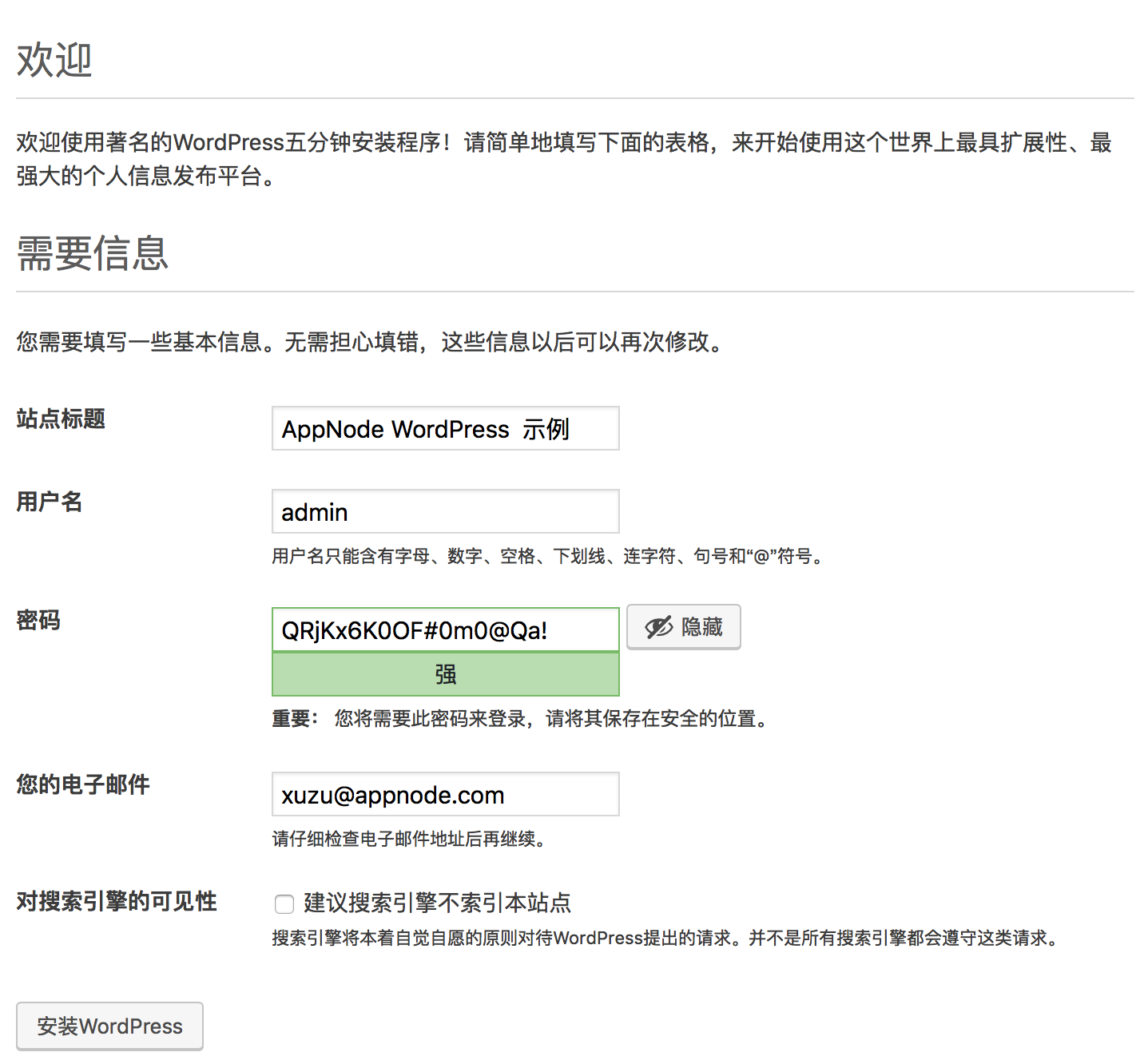Click the 隐藏 hide password button
This screenshot has width=1144, height=1064.
[683, 626]
